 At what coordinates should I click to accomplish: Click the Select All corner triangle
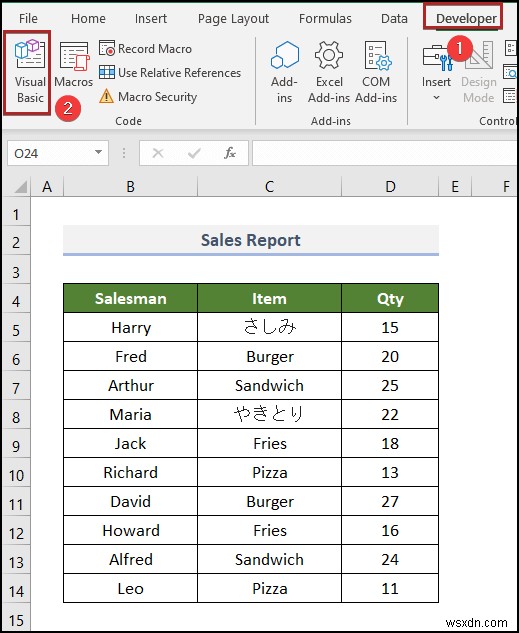[x=19, y=187]
